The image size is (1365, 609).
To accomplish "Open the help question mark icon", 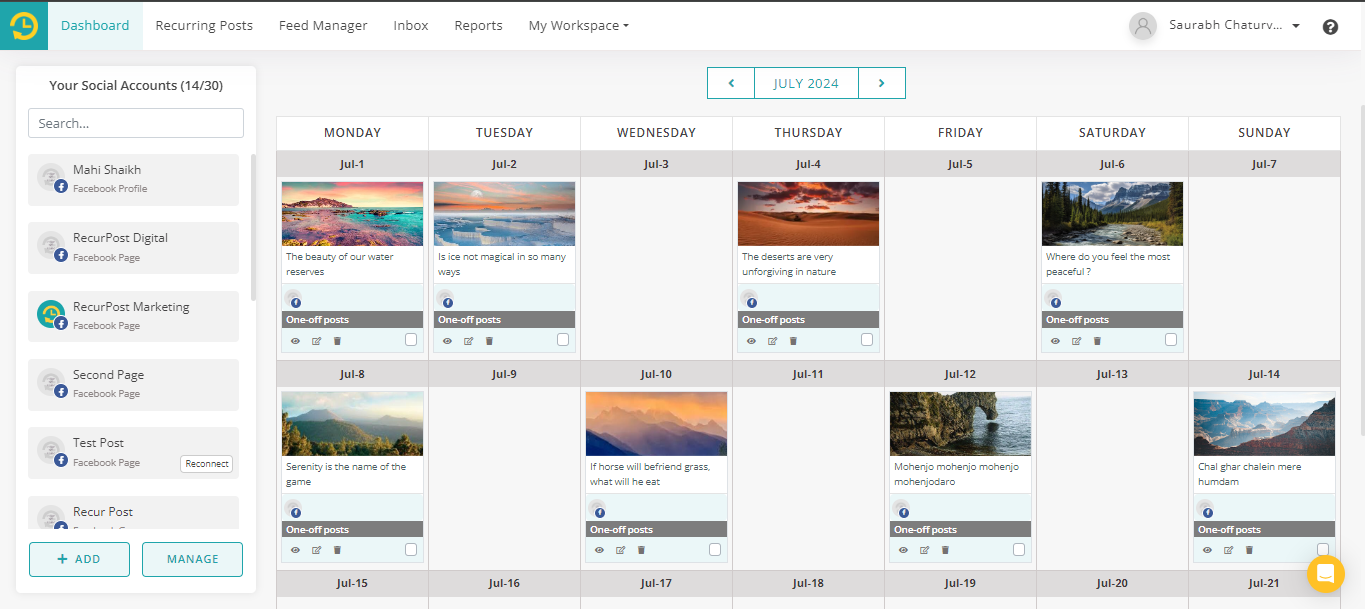I will [x=1330, y=27].
